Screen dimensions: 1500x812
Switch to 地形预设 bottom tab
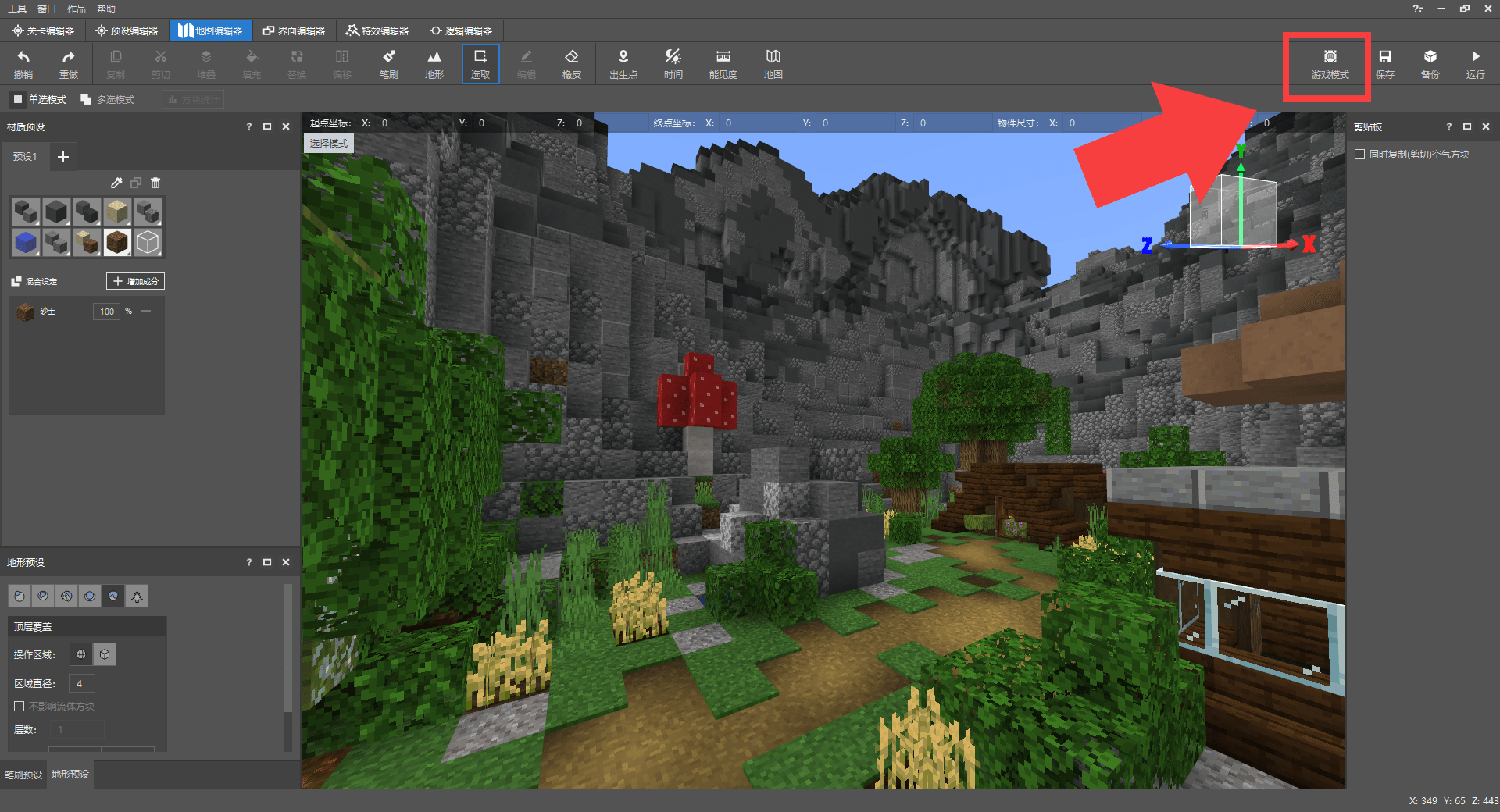pyautogui.click(x=70, y=775)
